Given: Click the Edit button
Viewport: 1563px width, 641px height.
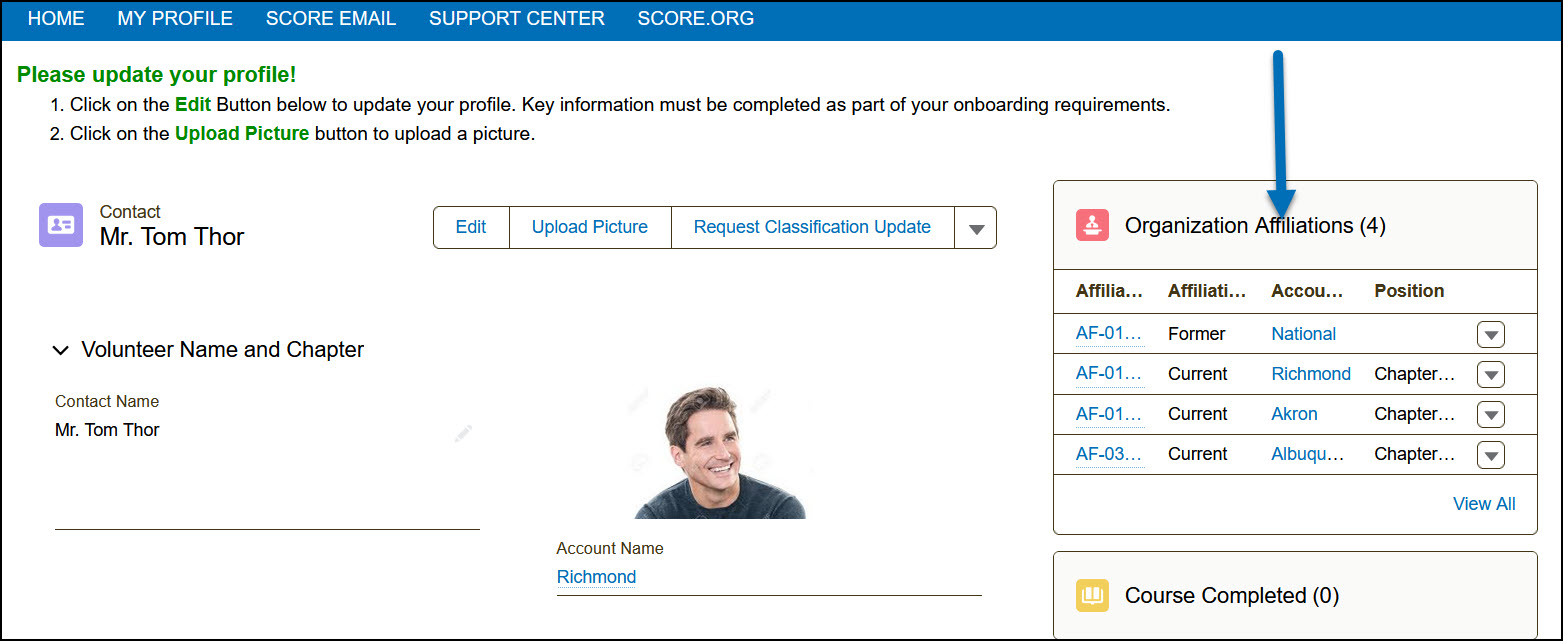Looking at the screenshot, I should point(471,227).
